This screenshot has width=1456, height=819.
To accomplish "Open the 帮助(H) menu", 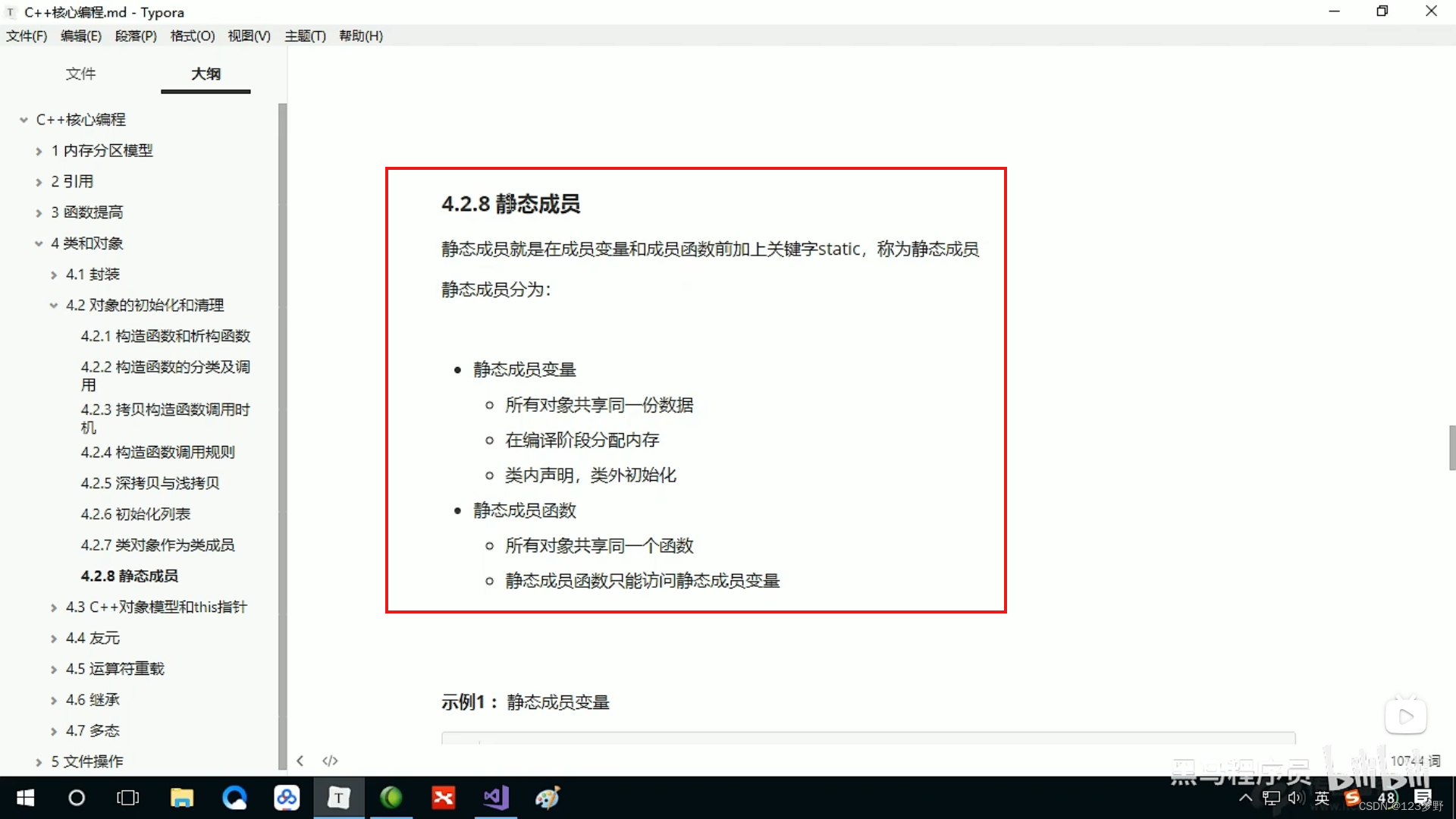I will [x=361, y=36].
